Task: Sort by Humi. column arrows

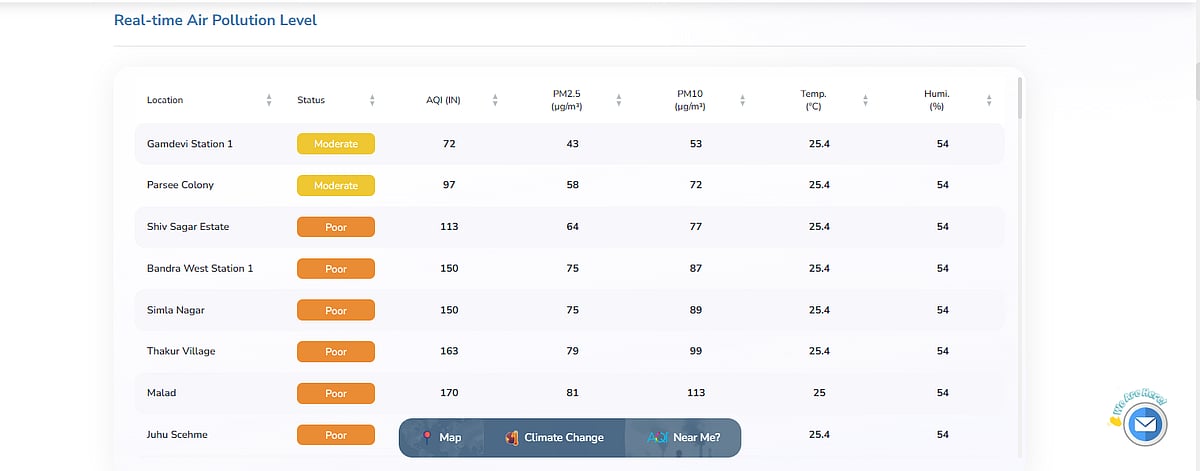Action: [x=989, y=100]
